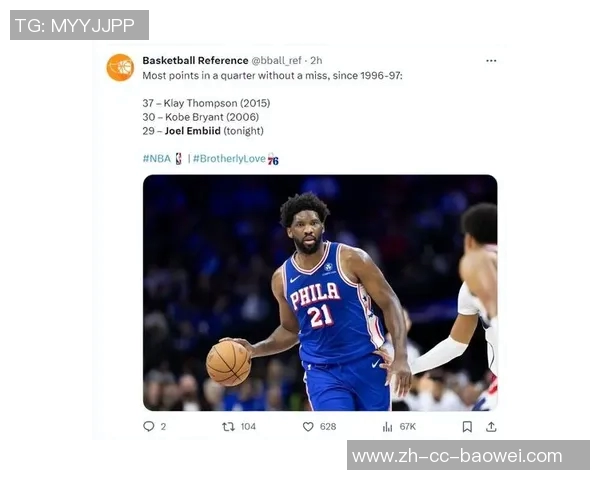Click the 2h timestamp
Screen dimensions: 600x480
(x=316, y=60)
